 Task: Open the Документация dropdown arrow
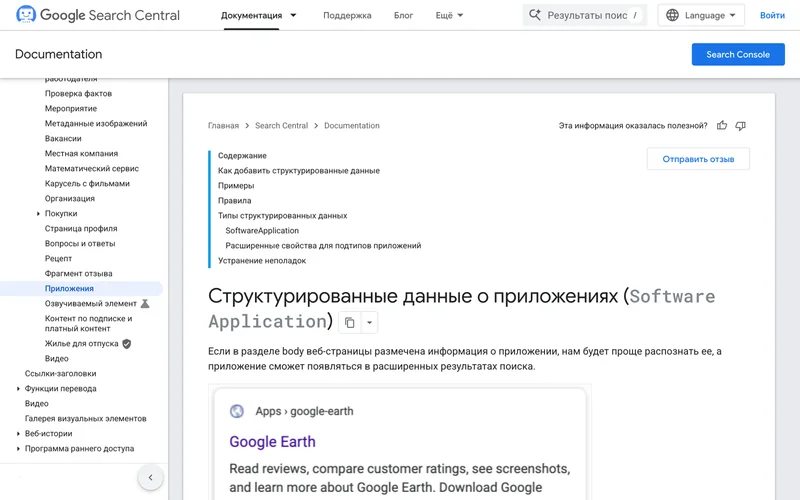(x=293, y=15)
